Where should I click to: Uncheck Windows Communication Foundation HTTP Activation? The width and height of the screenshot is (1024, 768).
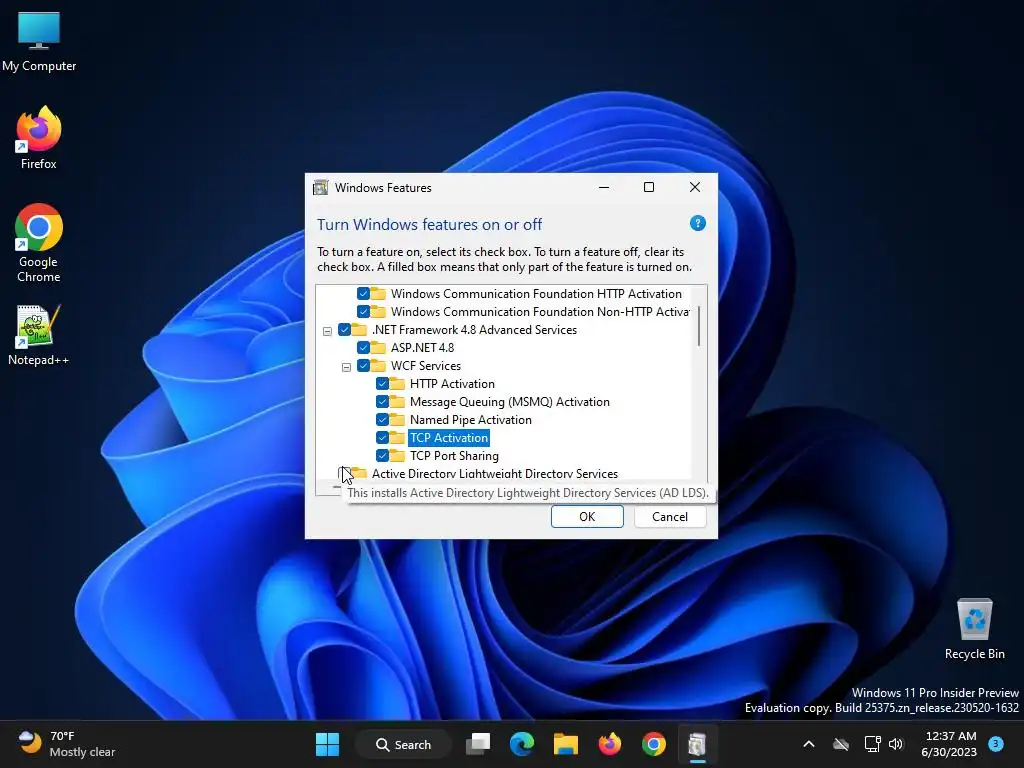[363, 294]
